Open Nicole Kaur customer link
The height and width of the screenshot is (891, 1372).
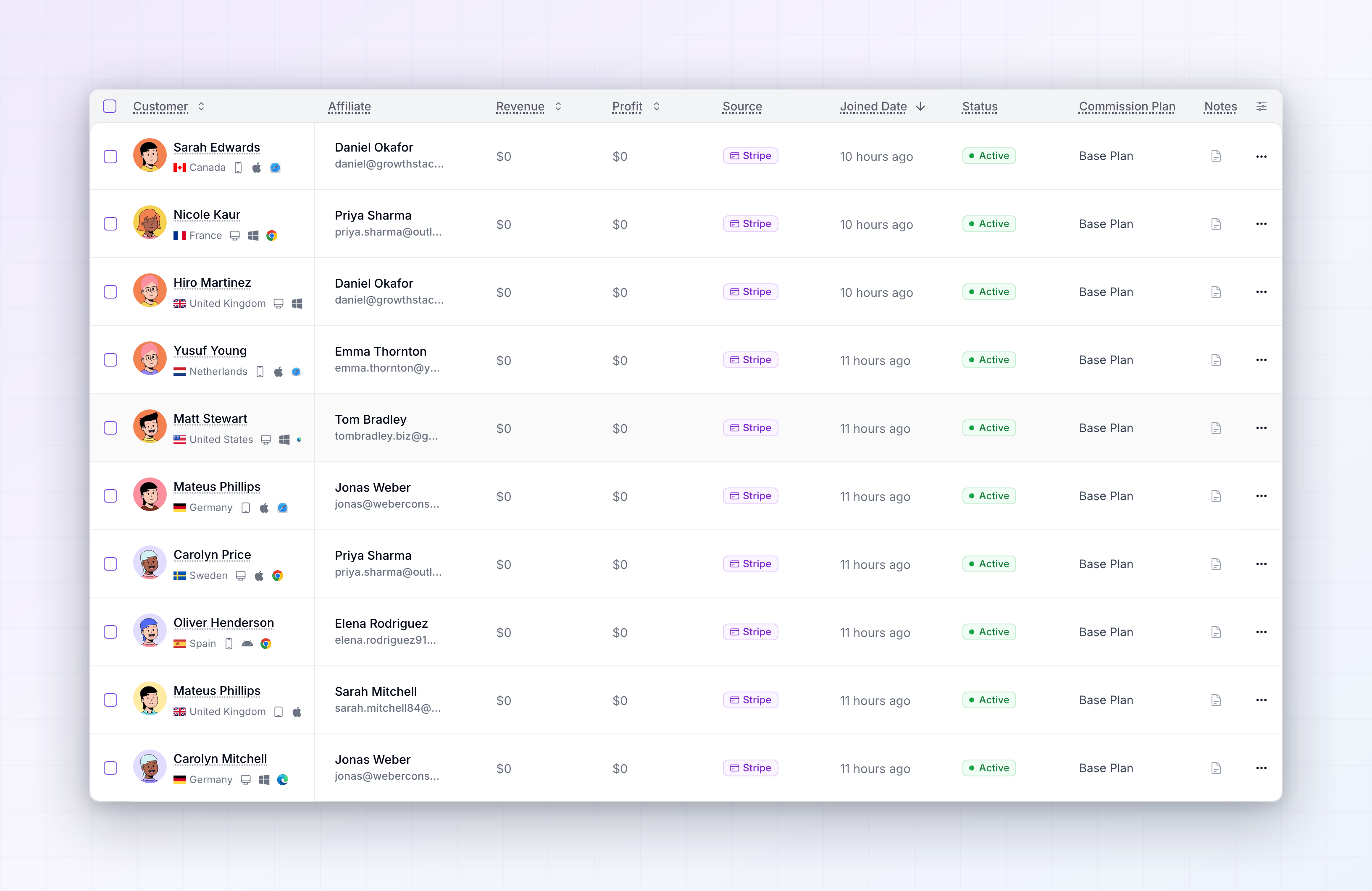207,215
